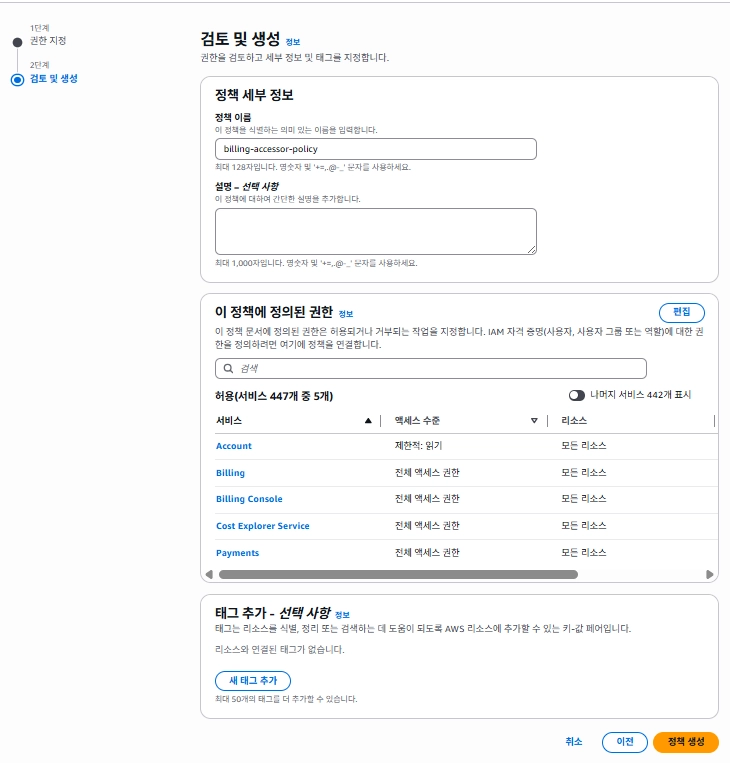
Task: Click the orange 정책 생성 button
Action: [685, 742]
